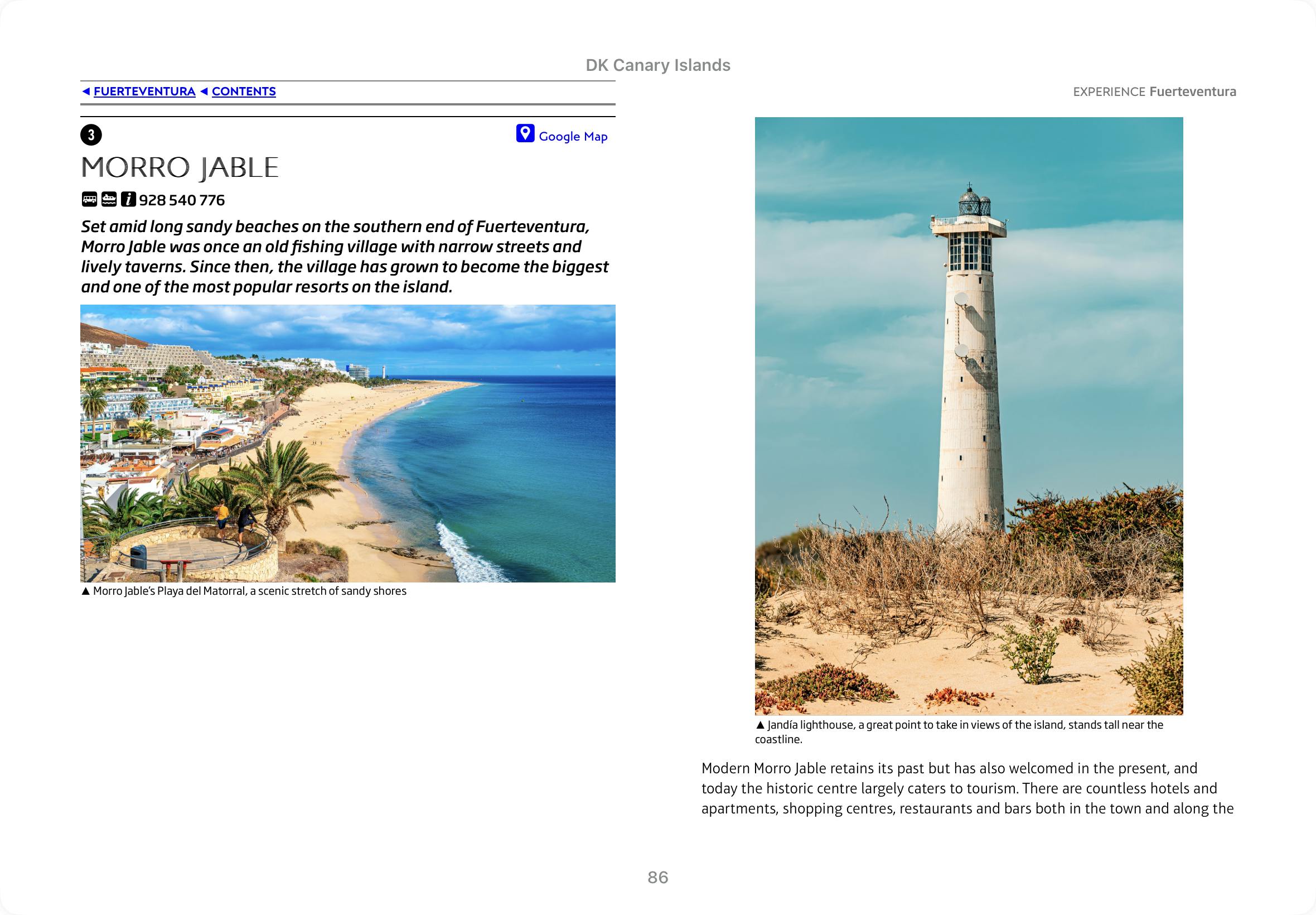Click the DK Canary Islands book title
The width and height of the screenshot is (1316, 915).
click(657, 65)
